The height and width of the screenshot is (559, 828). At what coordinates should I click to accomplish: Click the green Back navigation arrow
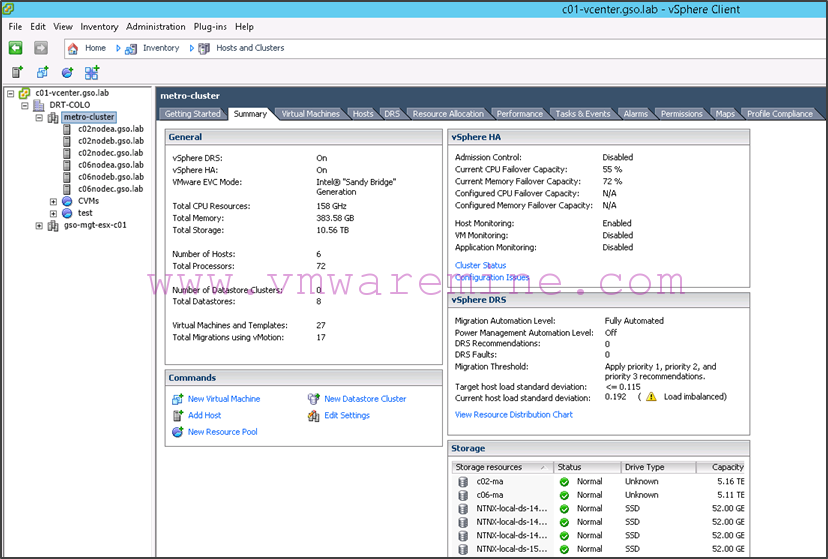pos(15,48)
